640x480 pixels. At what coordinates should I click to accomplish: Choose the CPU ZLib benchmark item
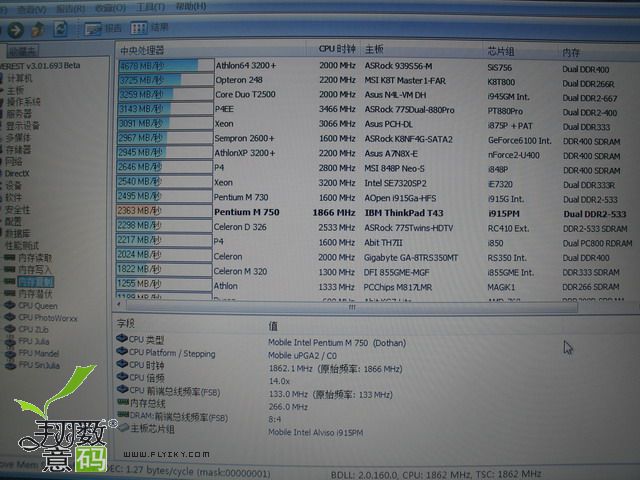click(34, 328)
